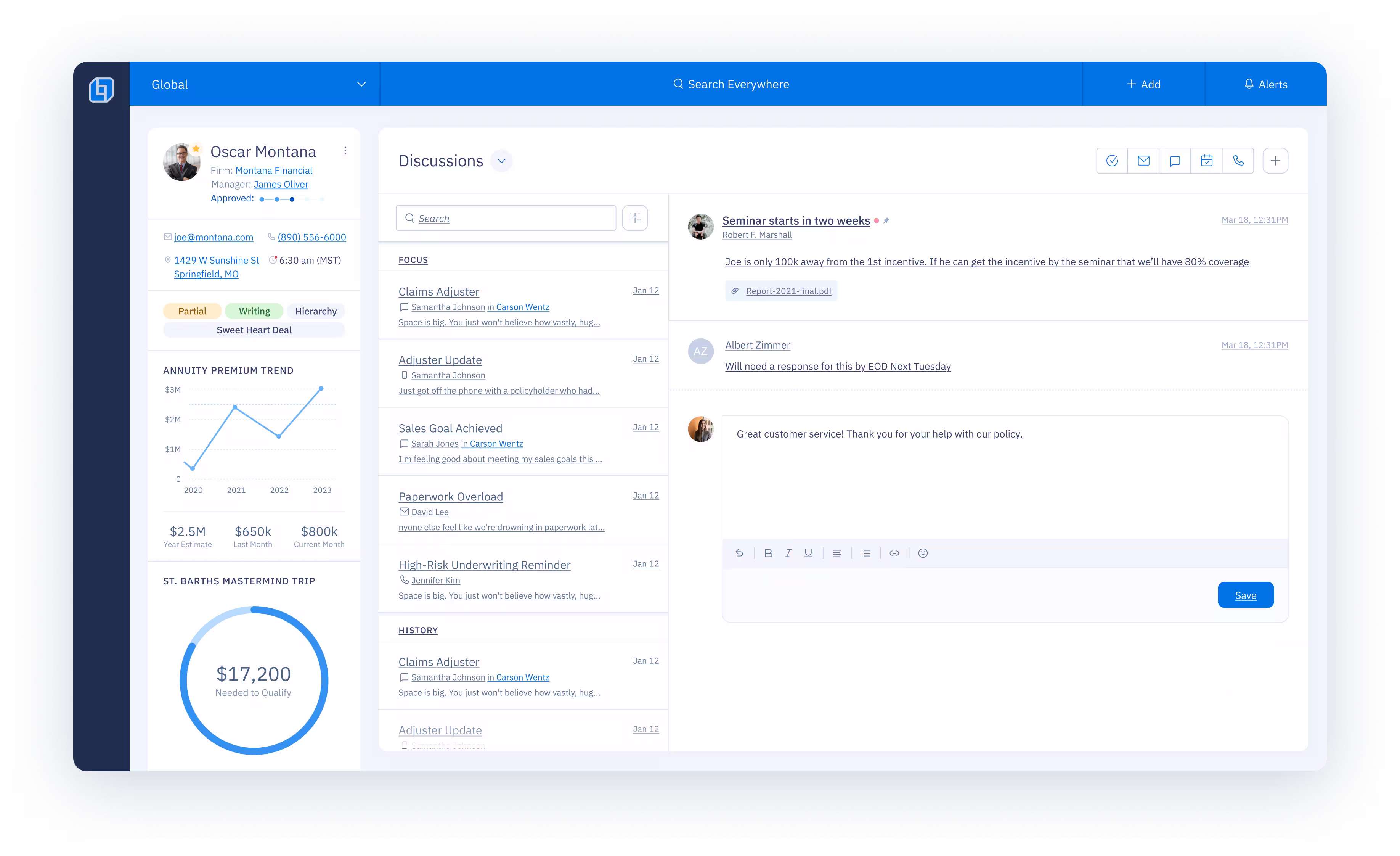
Task: Click the email envelope icon in Discussions toolbar
Action: 1143,161
